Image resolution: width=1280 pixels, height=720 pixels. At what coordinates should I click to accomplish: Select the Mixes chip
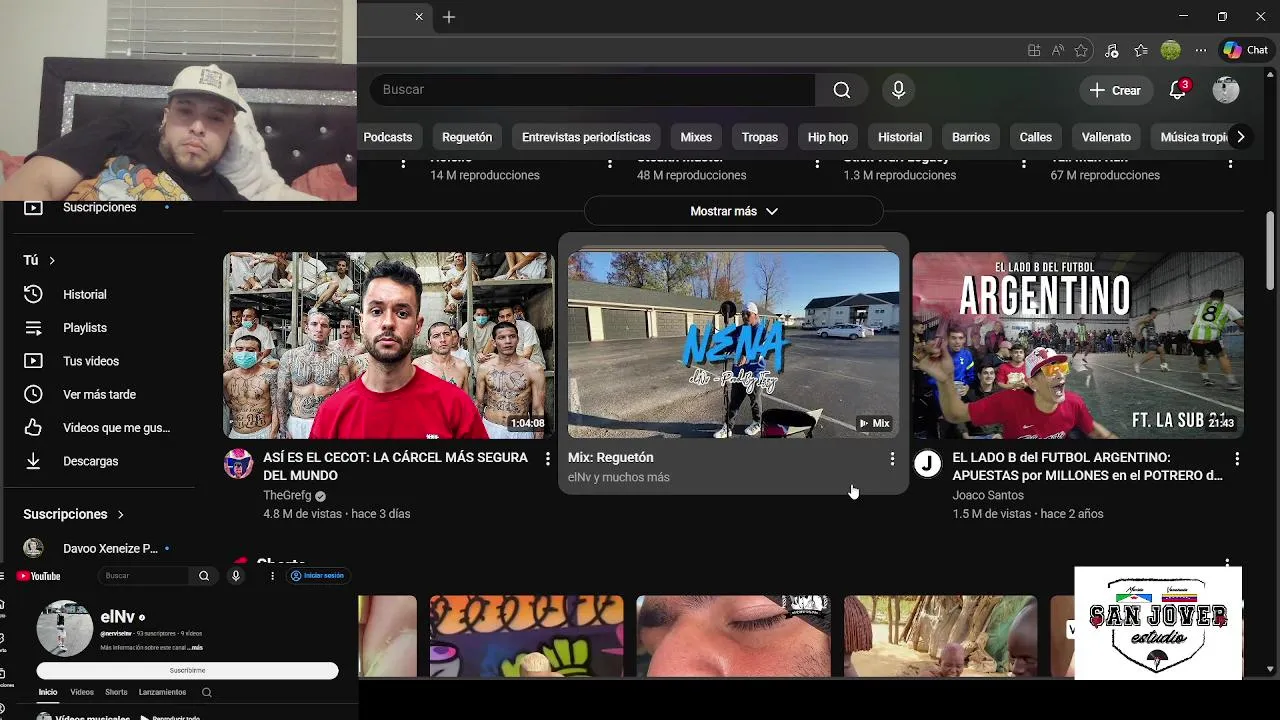(696, 137)
